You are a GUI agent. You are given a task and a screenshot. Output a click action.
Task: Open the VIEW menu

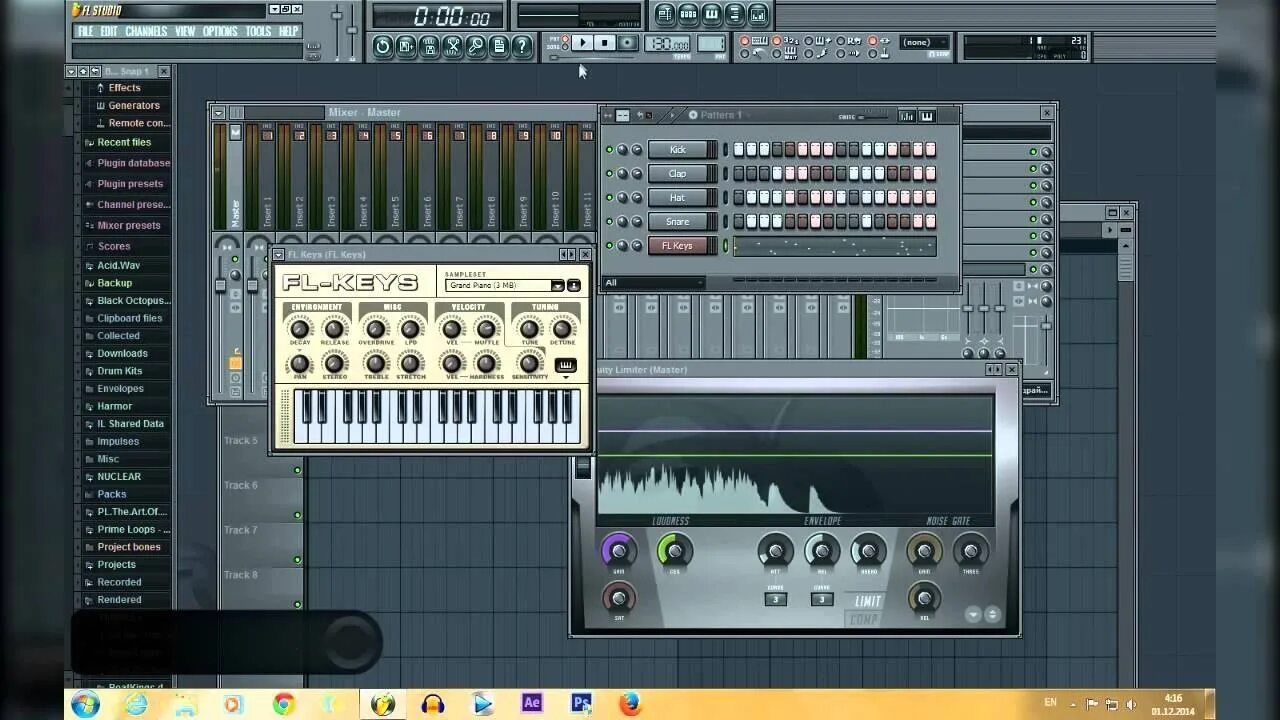point(186,31)
